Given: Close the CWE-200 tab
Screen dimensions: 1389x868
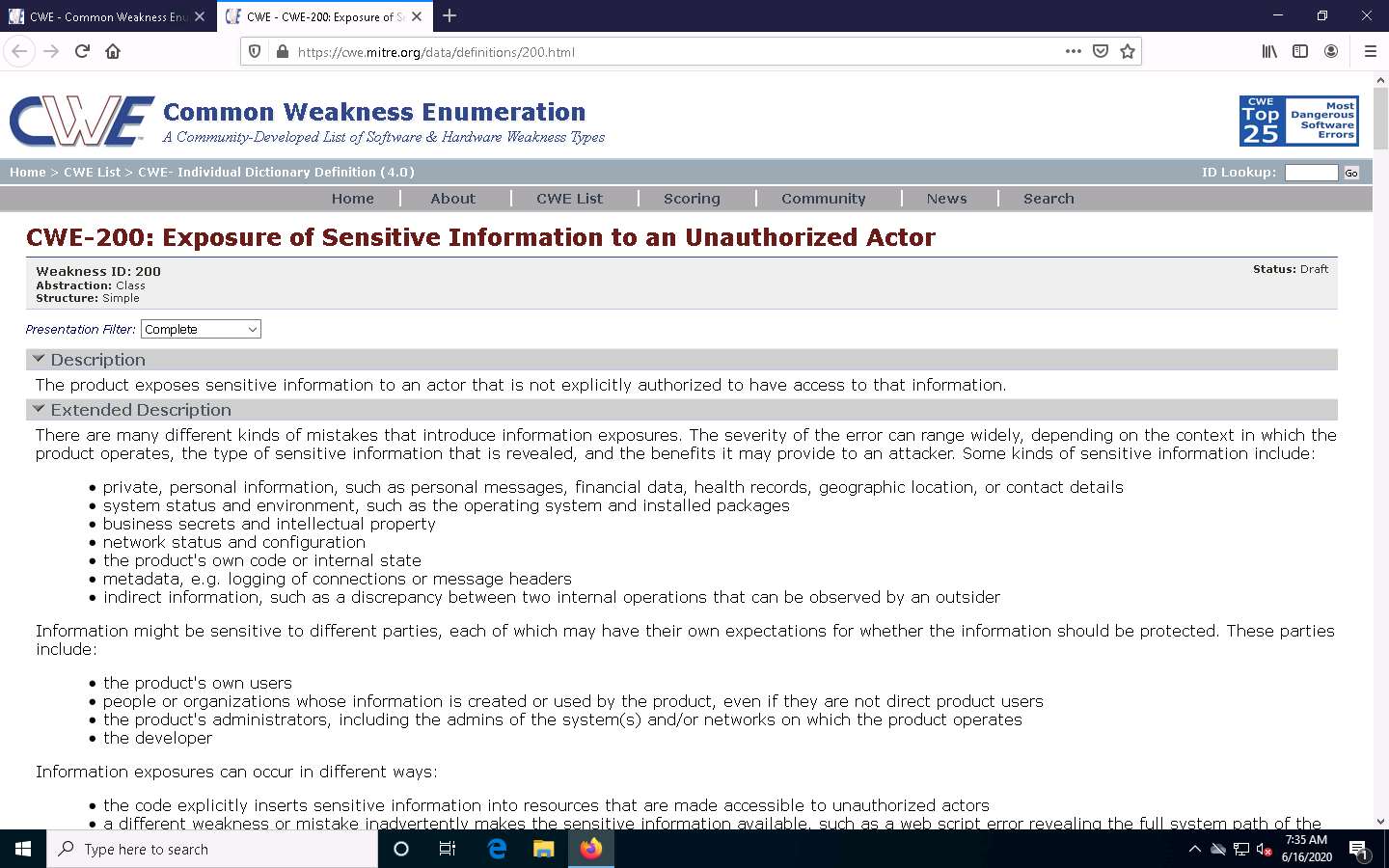Looking at the screenshot, I should (x=417, y=16).
